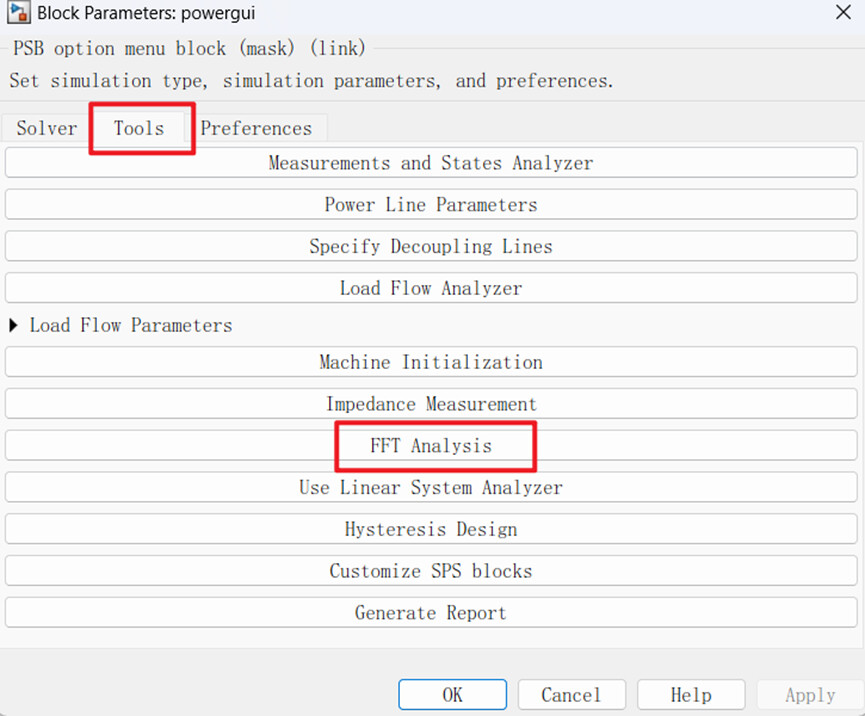
Task: Close the powergui Block Parameters dialog
Action: tap(843, 14)
